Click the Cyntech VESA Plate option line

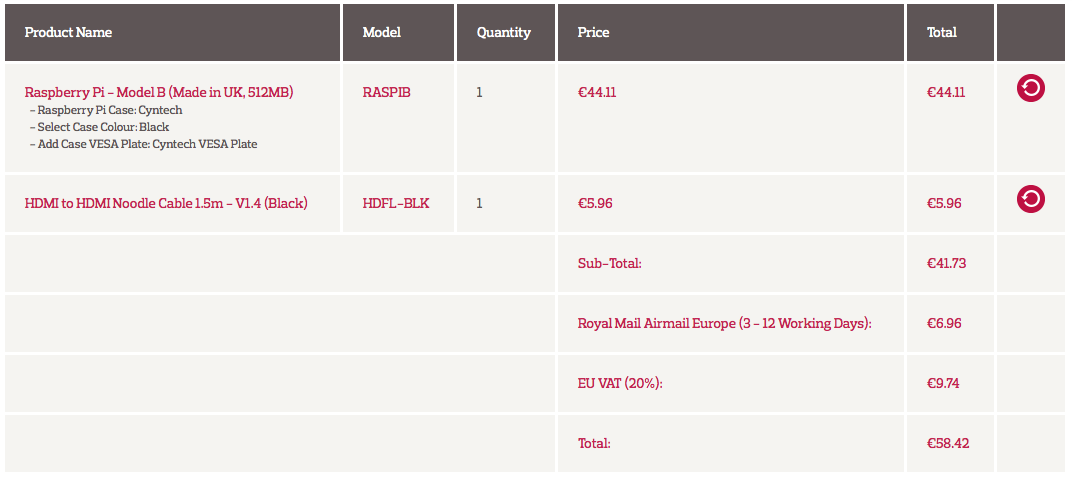pos(144,144)
